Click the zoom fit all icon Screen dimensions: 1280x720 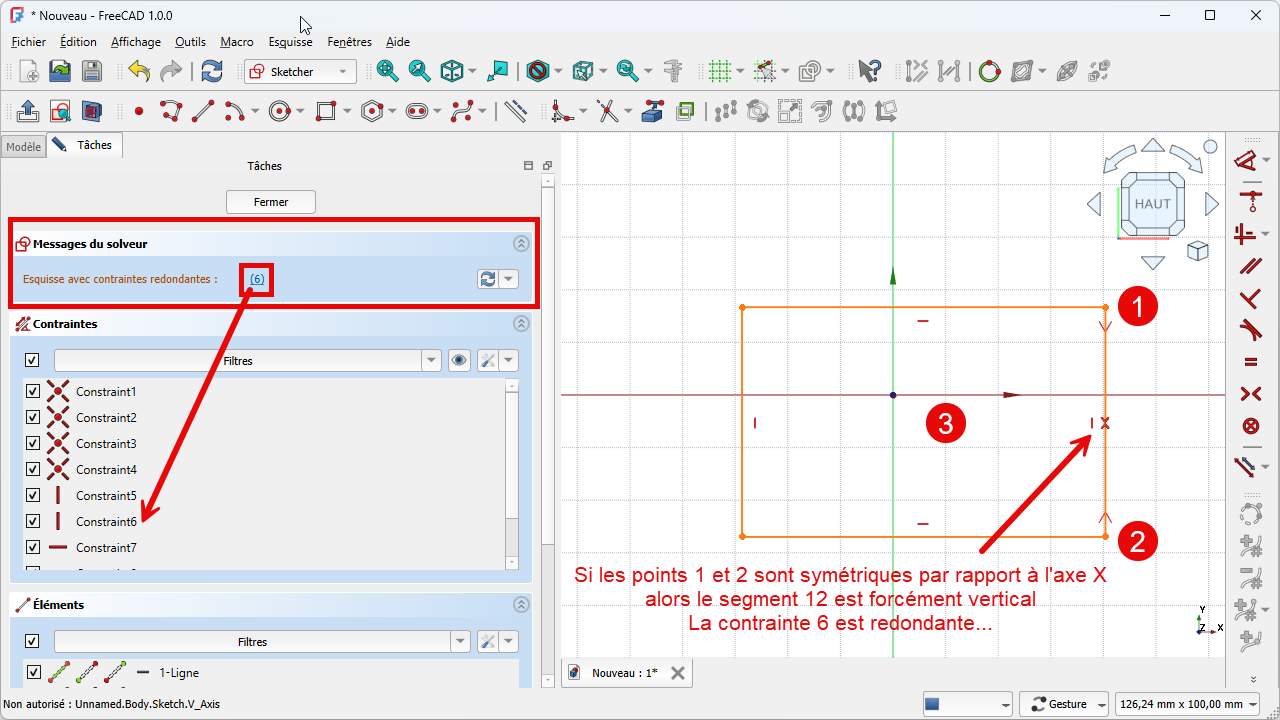pyautogui.click(x=387, y=71)
